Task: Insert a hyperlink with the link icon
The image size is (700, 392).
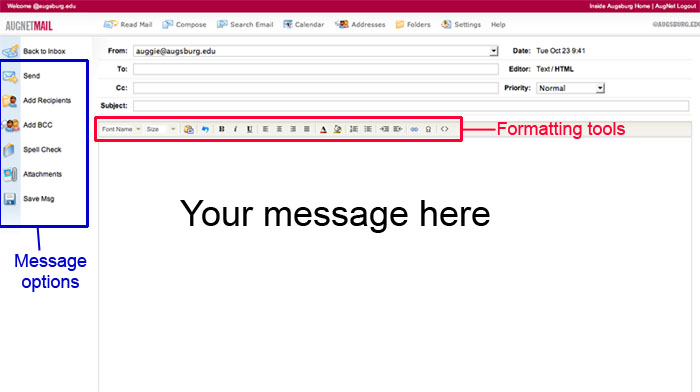Action: tap(414, 129)
